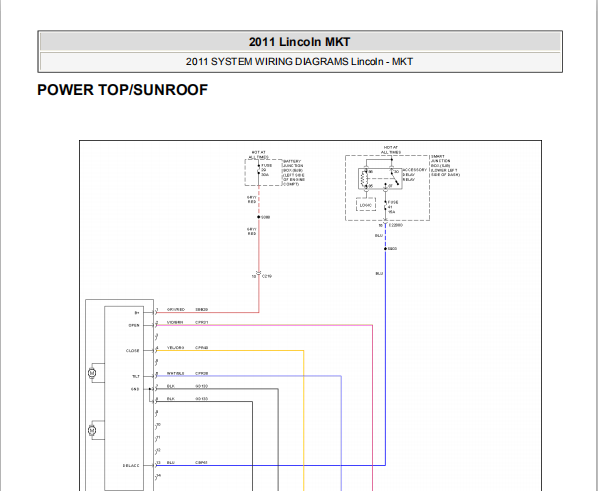
Task: Click the CLOSE terminal label
Action: click(x=133, y=351)
